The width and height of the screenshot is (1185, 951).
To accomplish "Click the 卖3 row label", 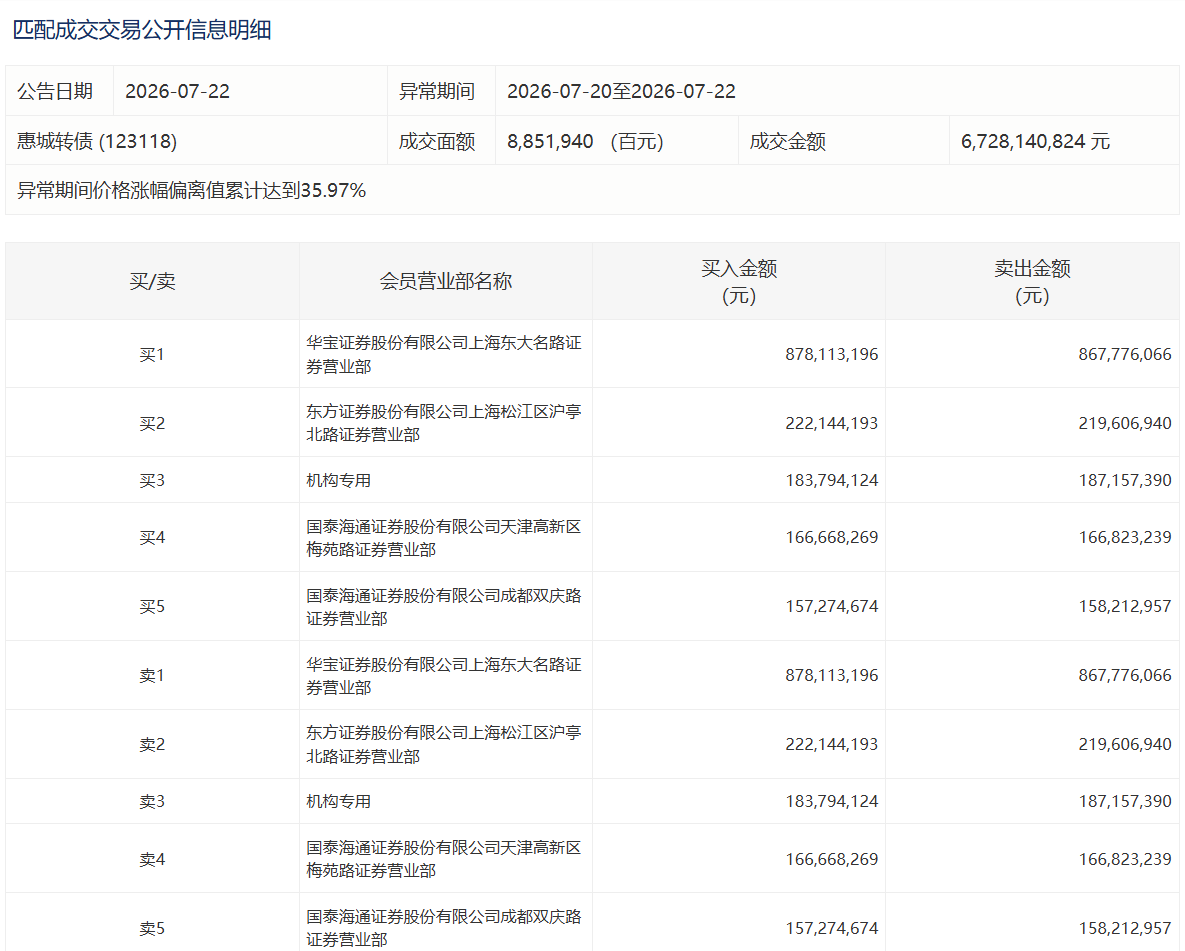I will (152, 801).
